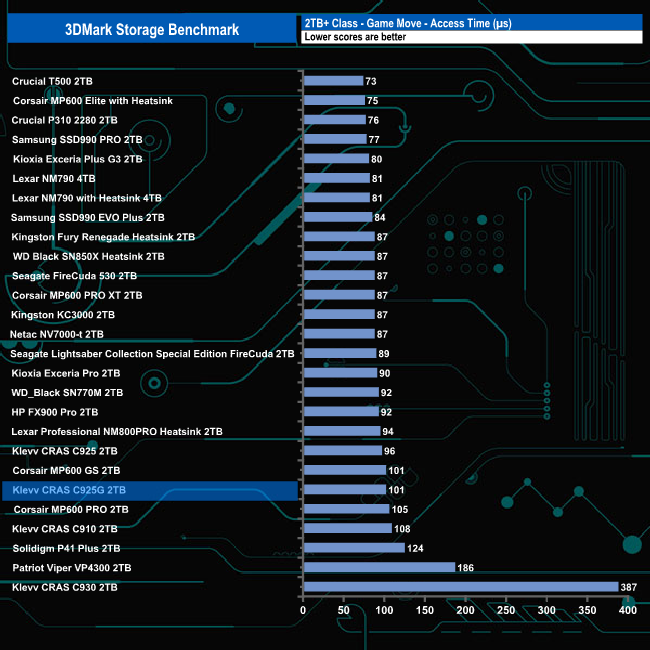Select the 'WD_Black SN770M 2TB' label
650x650 pixels.
coord(67,393)
